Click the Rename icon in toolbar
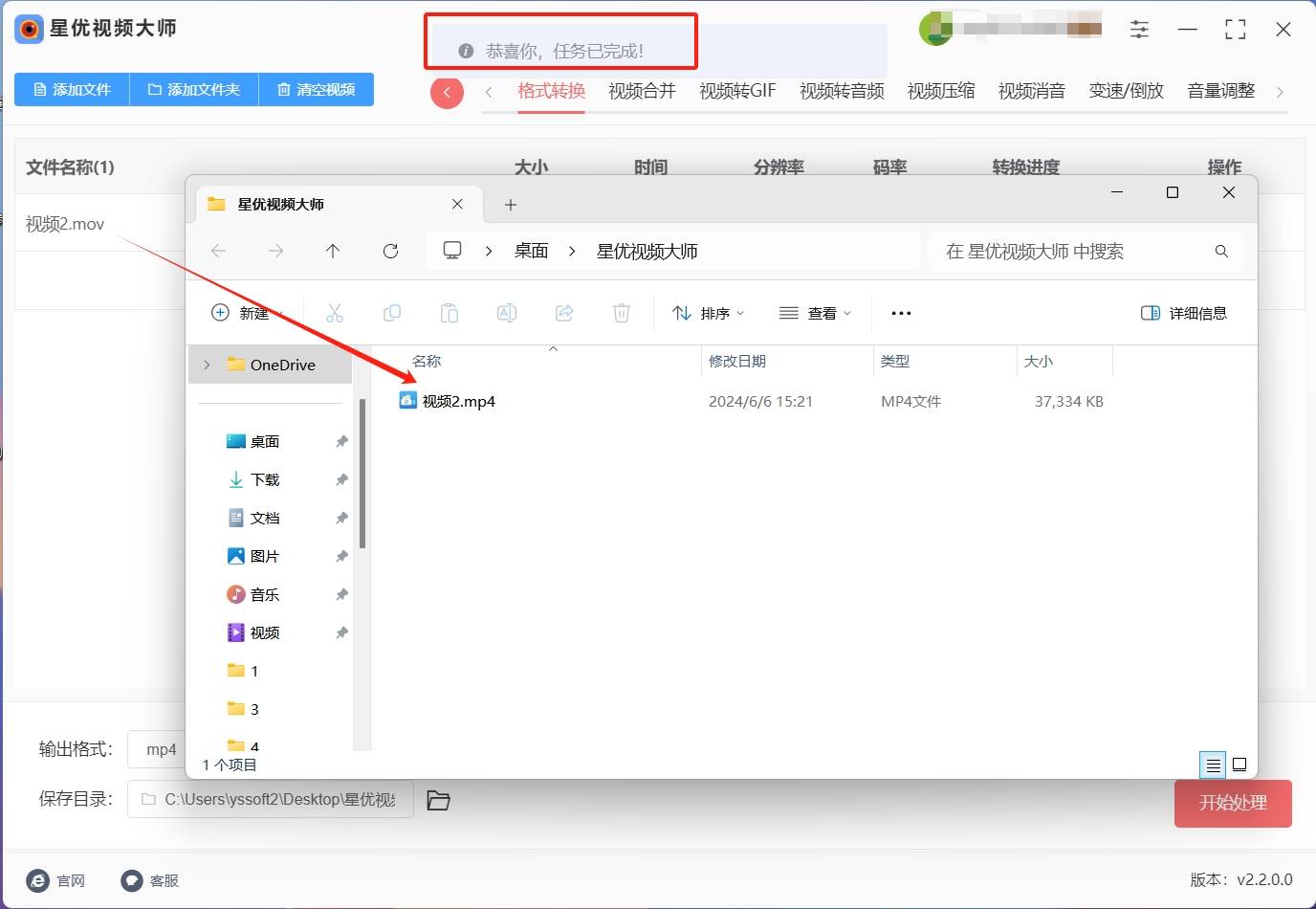This screenshot has width=1316, height=909. pyautogui.click(x=507, y=313)
